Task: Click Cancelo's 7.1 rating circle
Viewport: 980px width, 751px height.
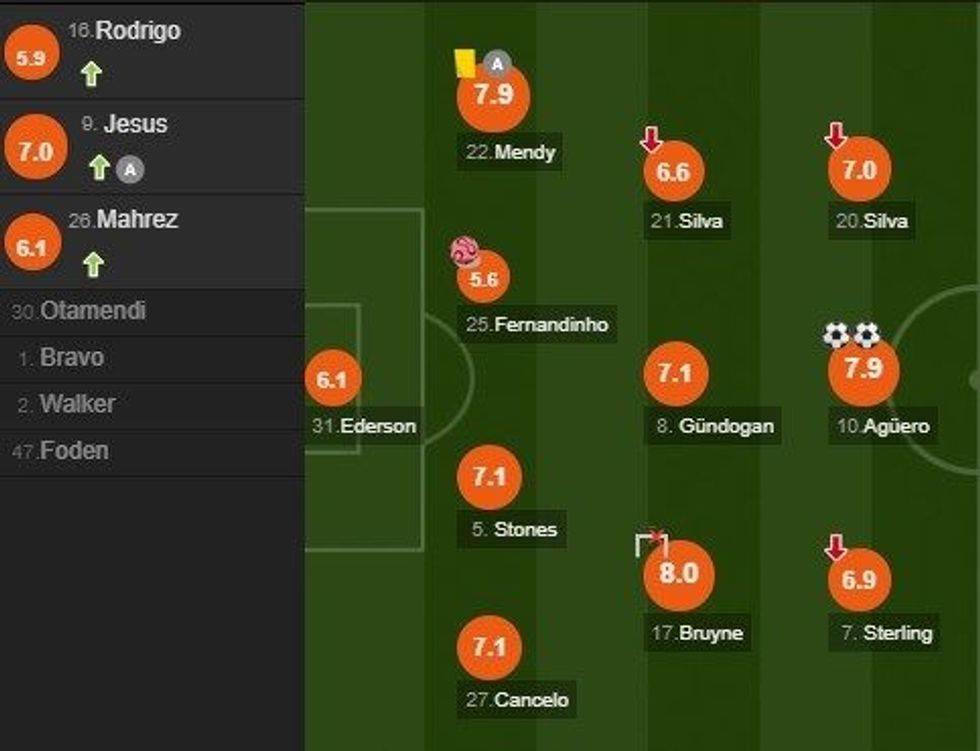Action: click(489, 647)
